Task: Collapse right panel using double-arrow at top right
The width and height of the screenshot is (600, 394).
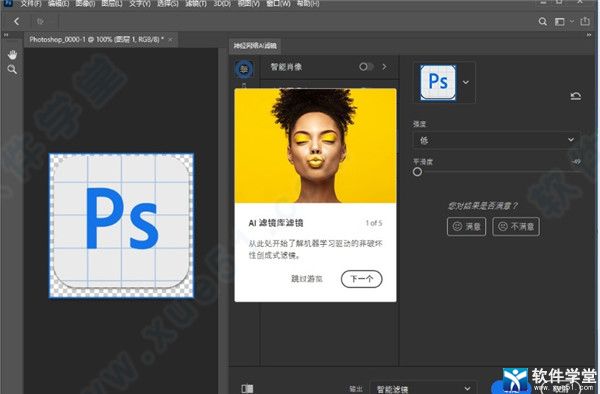Action: 589,35
